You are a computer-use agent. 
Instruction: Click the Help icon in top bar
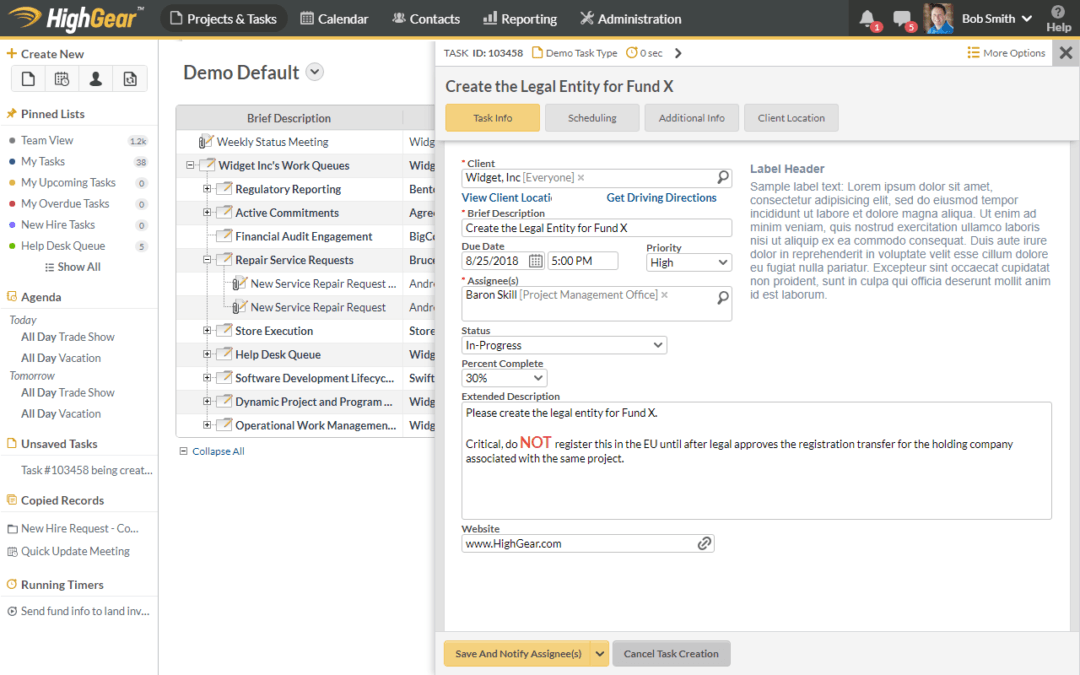1058,18
